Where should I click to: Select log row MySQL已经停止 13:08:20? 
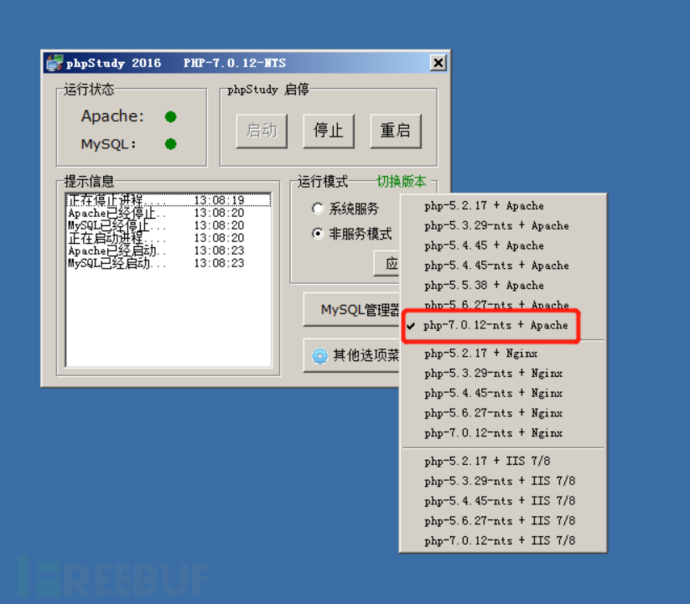(169, 226)
